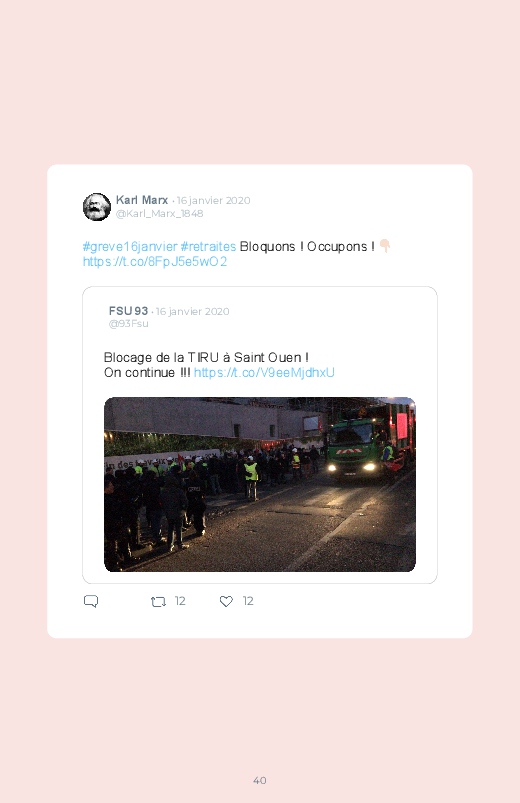Open the #greve16janvier hashtag
Viewport: 520px width, 803px height.
click(x=130, y=246)
